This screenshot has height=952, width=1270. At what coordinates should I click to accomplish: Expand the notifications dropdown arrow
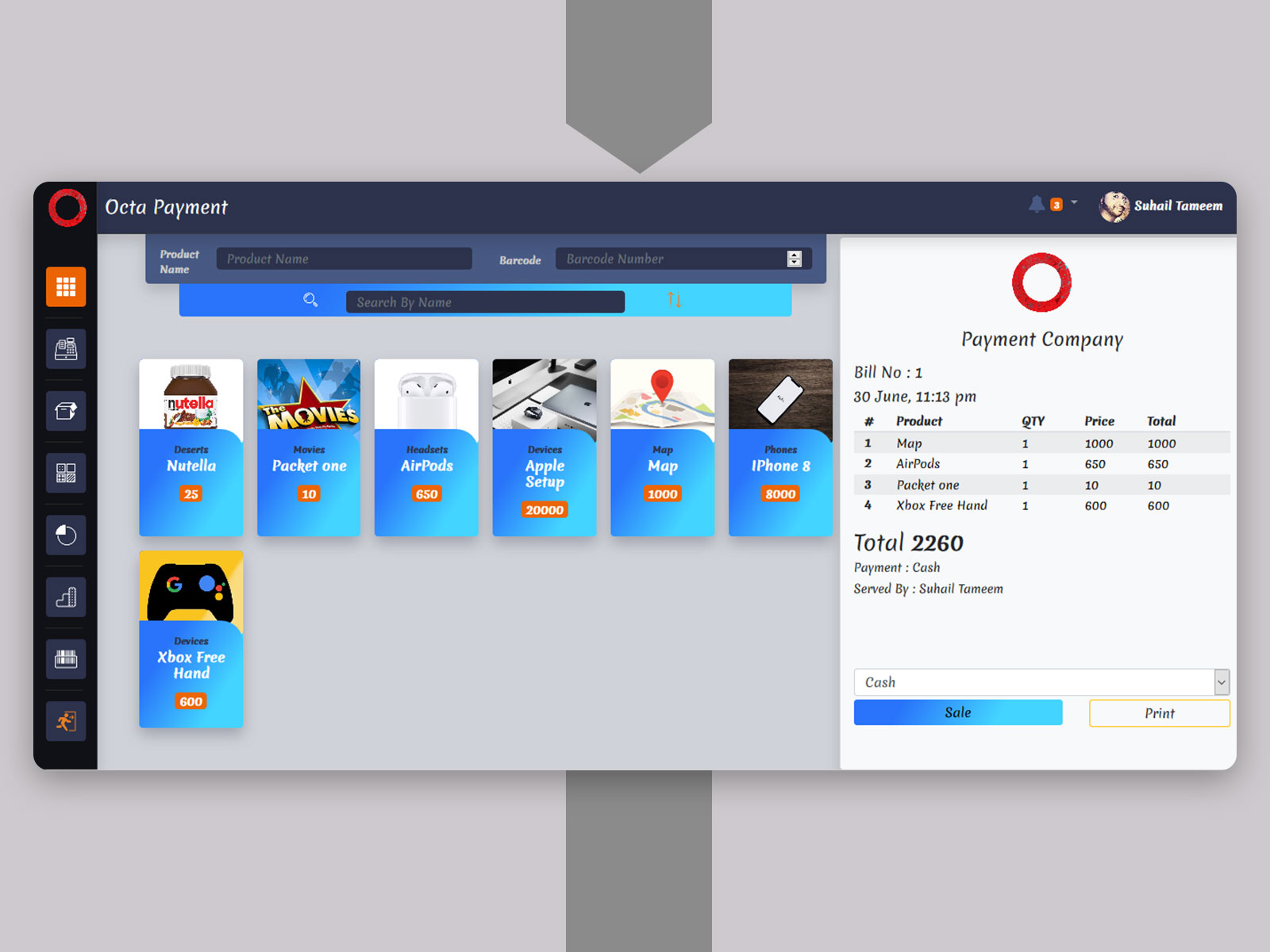1074,203
